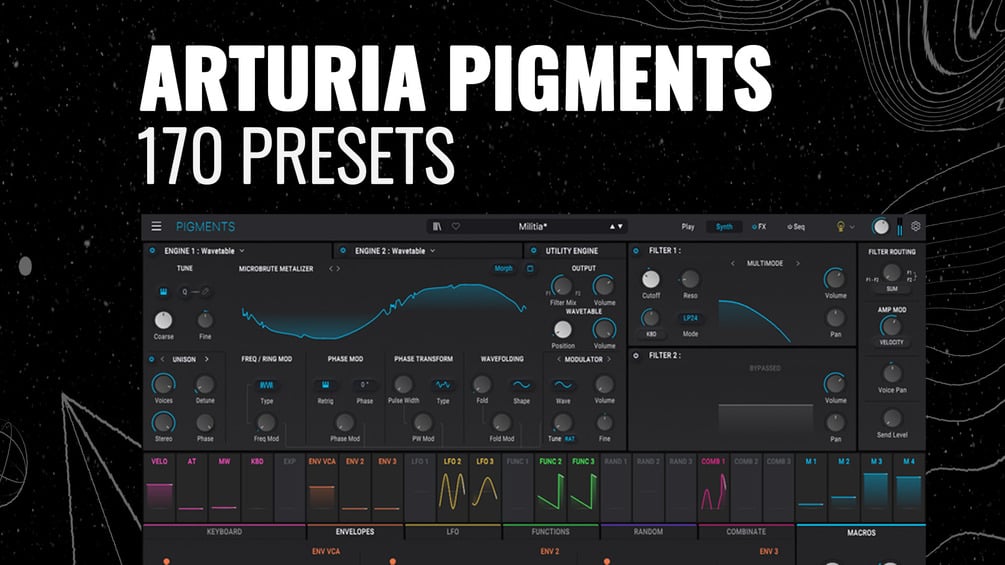Select the ENV VCA modulation source
The width and height of the screenshot is (1005, 565).
(322, 486)
